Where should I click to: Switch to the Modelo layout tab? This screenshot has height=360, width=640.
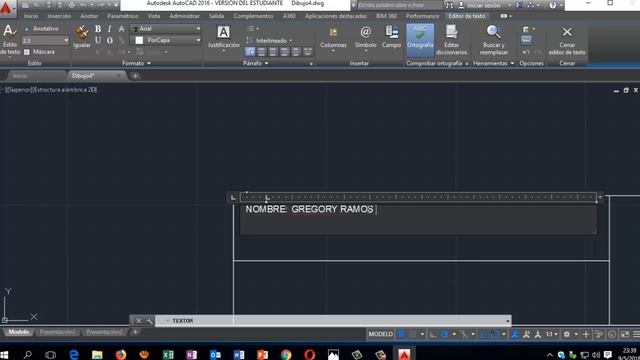(x=19, y=332)
